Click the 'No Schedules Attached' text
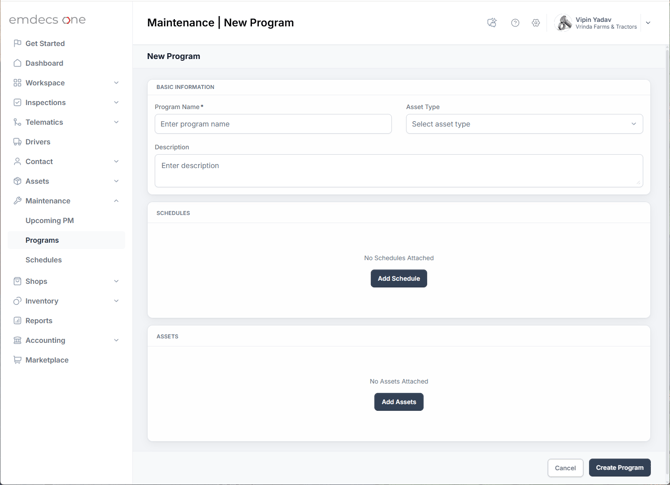This screenshot has height=485, width=670. click(x=399, y=258)
